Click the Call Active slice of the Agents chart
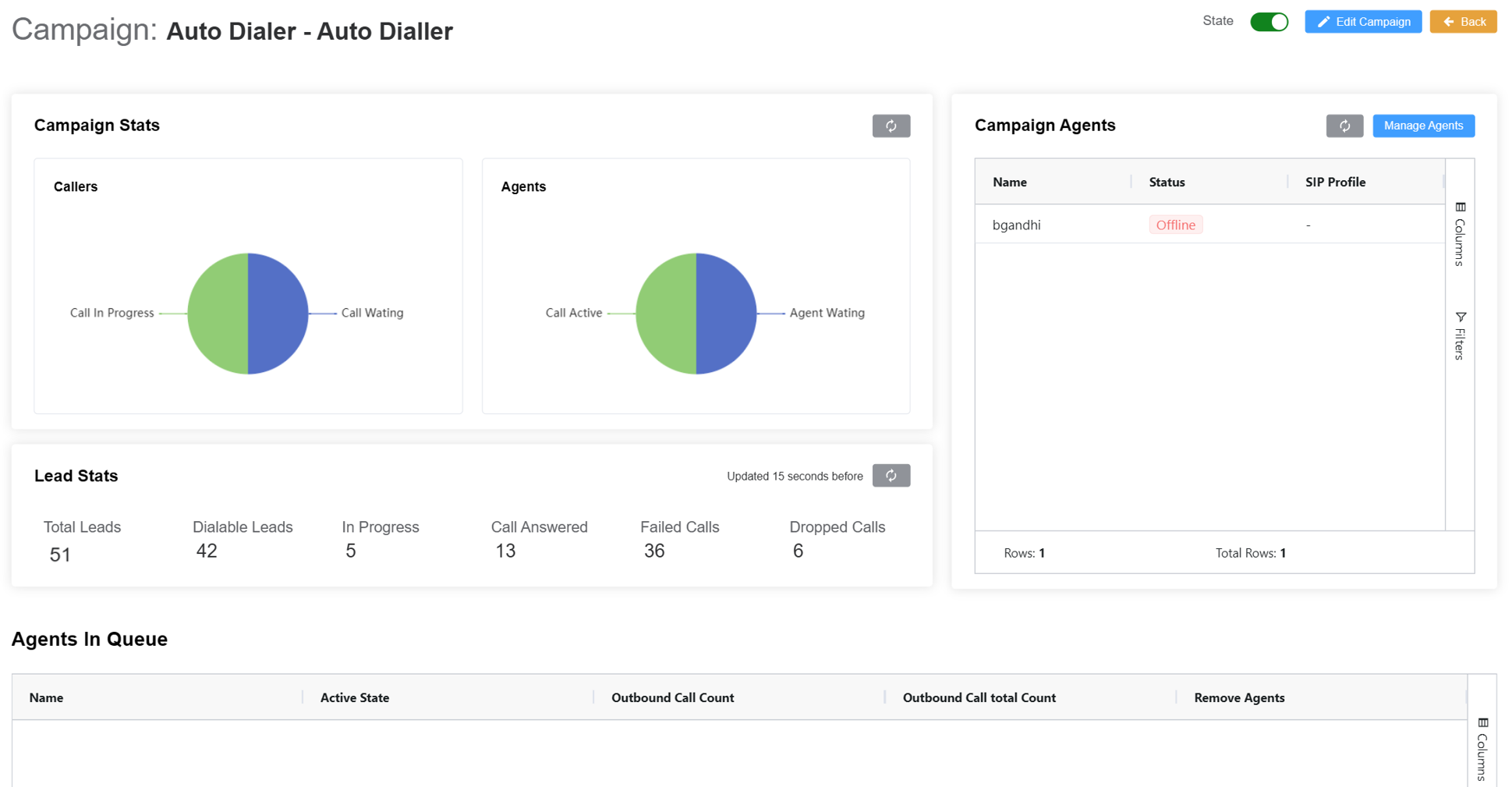1512x787 pixels. [667, 314]
